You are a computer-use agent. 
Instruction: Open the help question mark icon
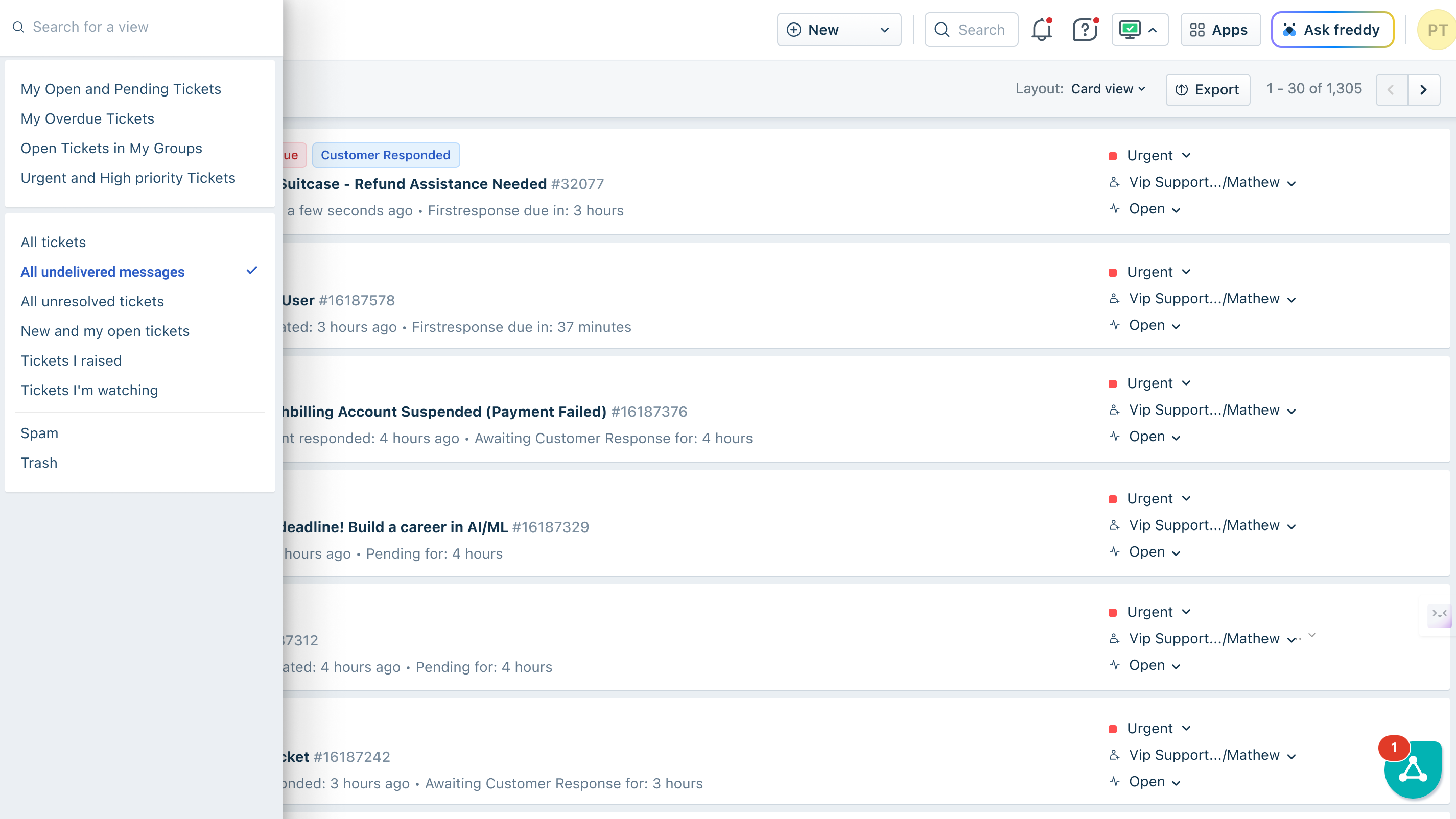click(1084, 30)
